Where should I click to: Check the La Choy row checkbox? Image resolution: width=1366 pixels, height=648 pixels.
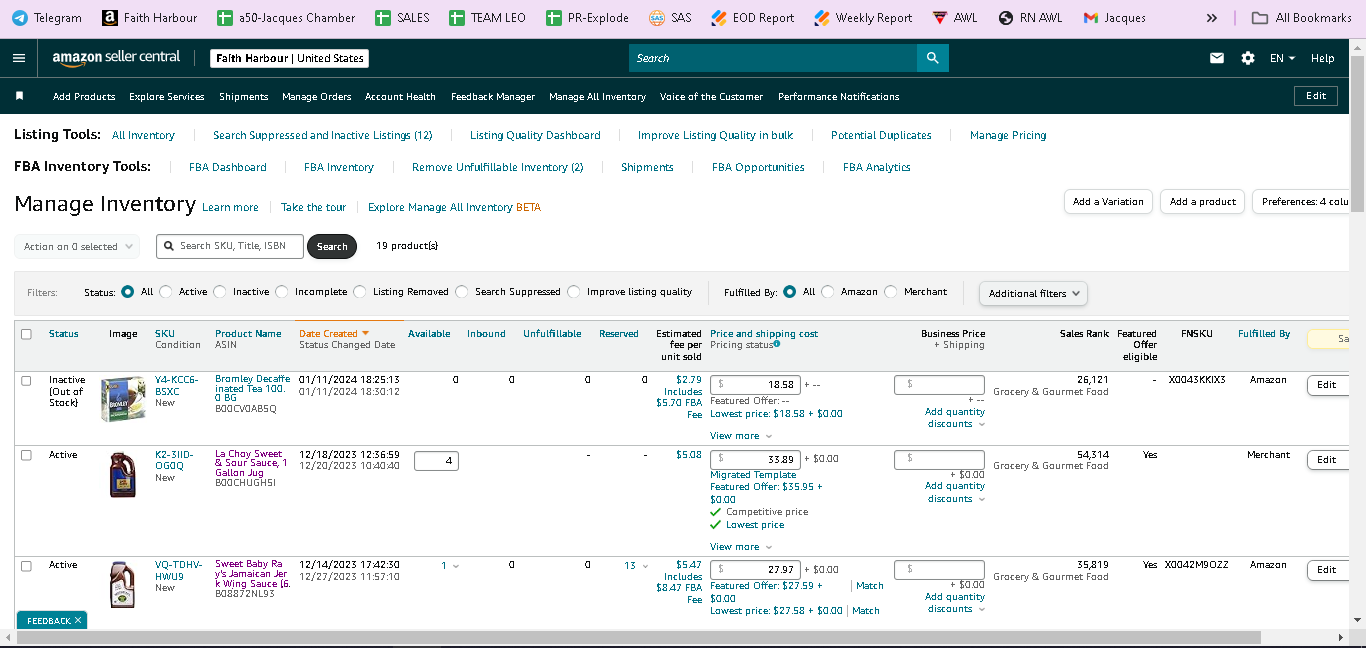point(27,455)
